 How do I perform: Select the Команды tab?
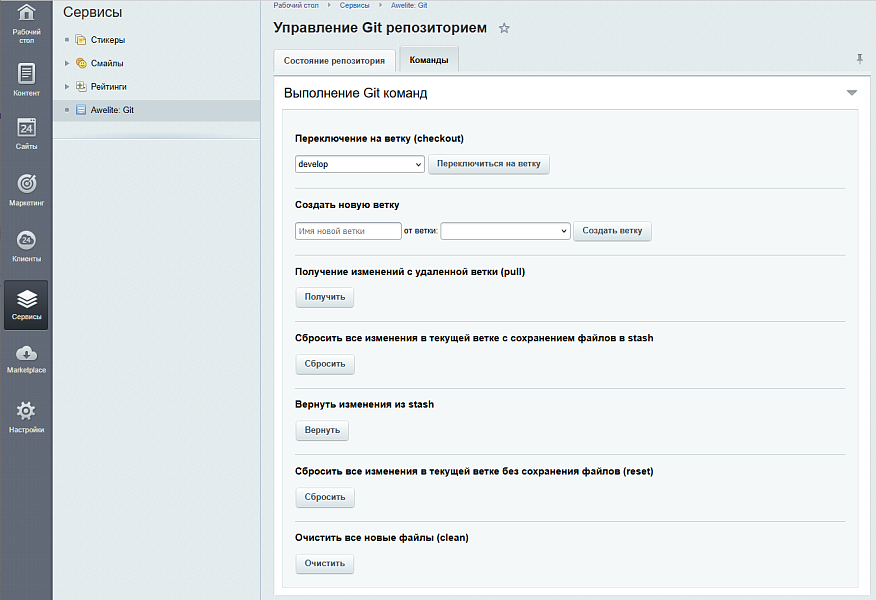[x=428, y=61]
